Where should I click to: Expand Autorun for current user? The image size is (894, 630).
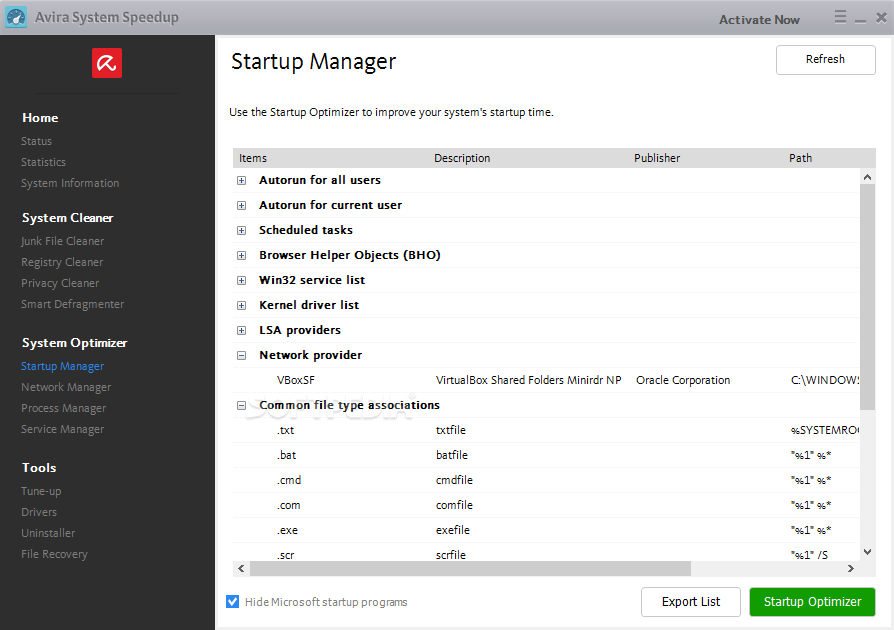(242, 205)
